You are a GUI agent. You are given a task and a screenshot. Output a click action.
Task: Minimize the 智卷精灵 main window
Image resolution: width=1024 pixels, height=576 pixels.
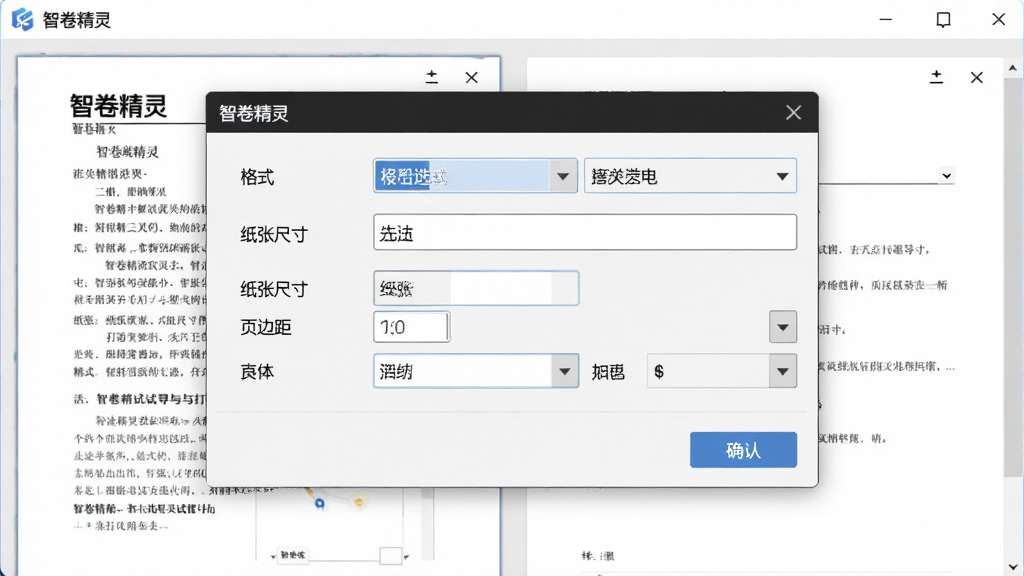click(886, 20)
